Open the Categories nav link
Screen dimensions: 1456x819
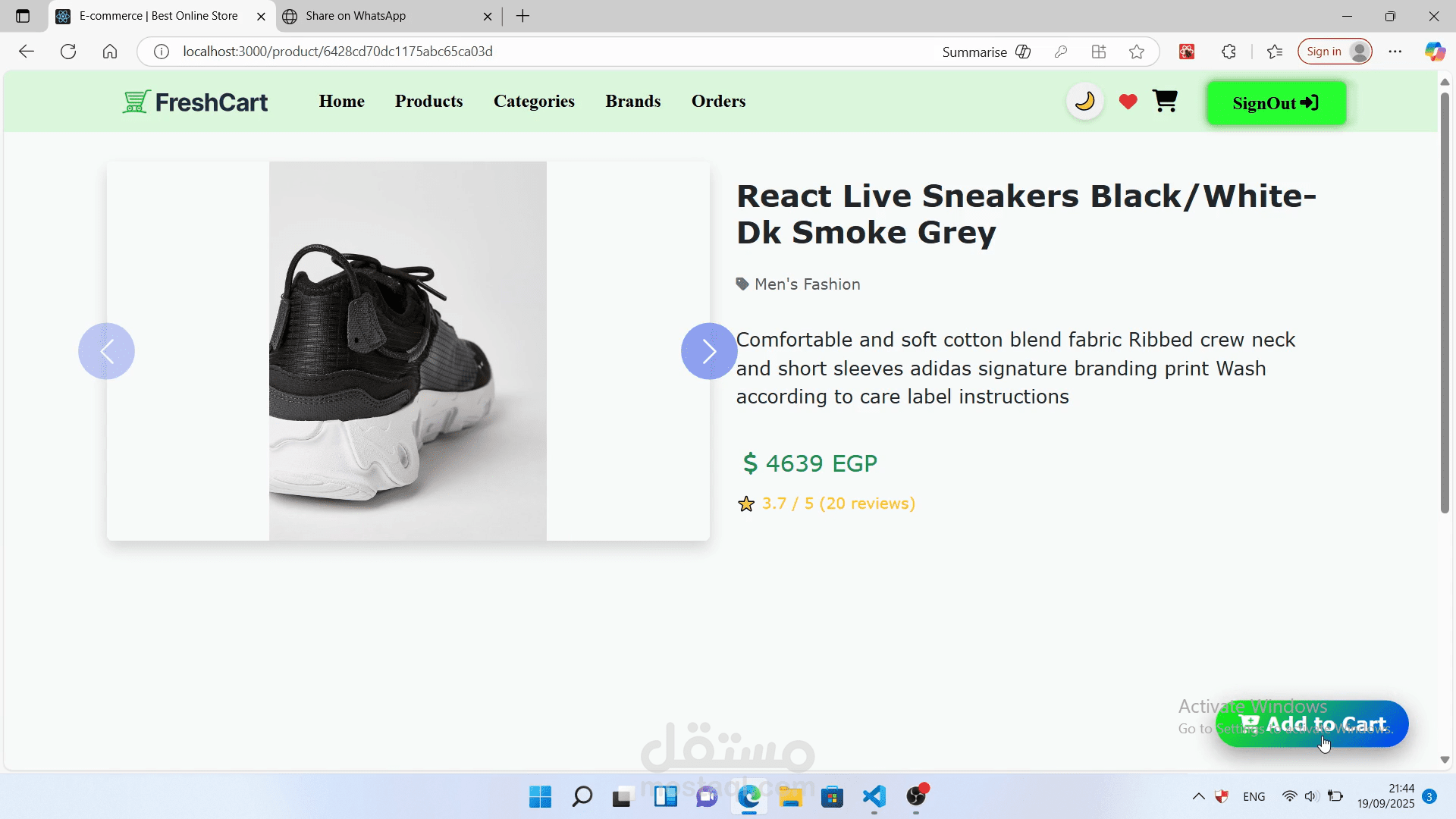click(534, 101)
